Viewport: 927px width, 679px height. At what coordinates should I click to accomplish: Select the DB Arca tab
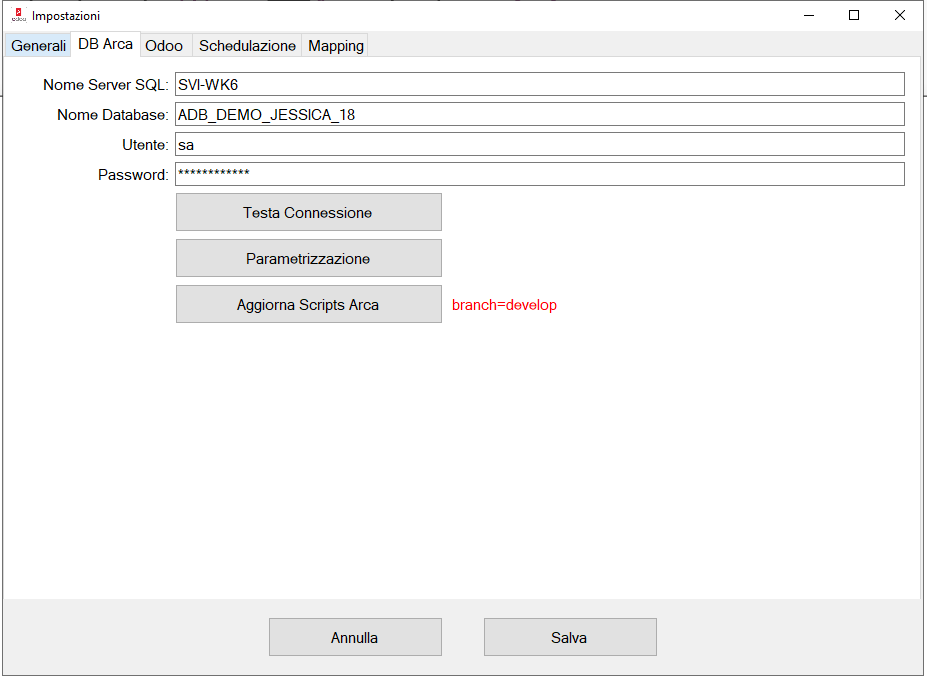tap(105, 45)
